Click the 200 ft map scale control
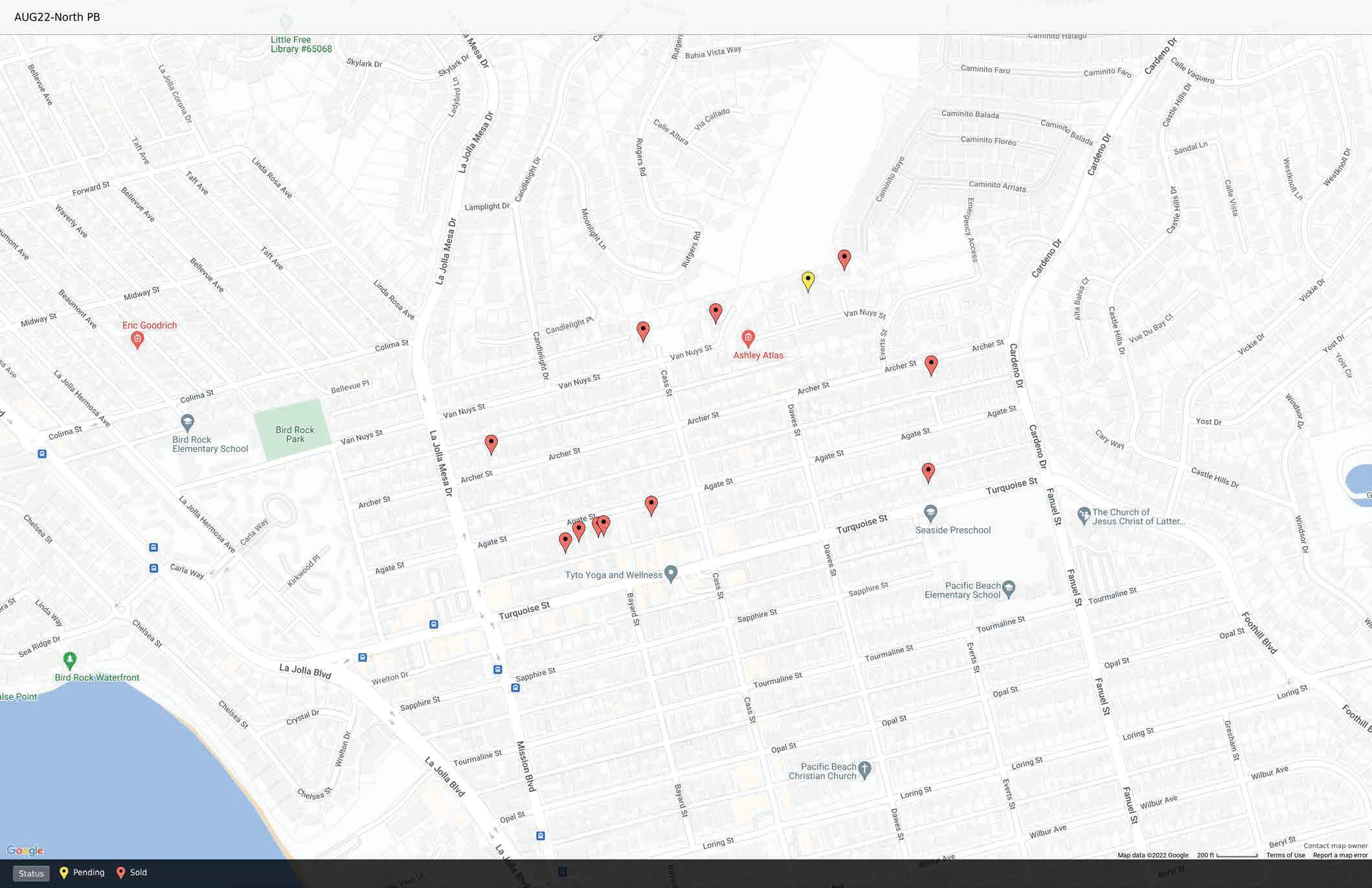 click(x=1227, y=855)
